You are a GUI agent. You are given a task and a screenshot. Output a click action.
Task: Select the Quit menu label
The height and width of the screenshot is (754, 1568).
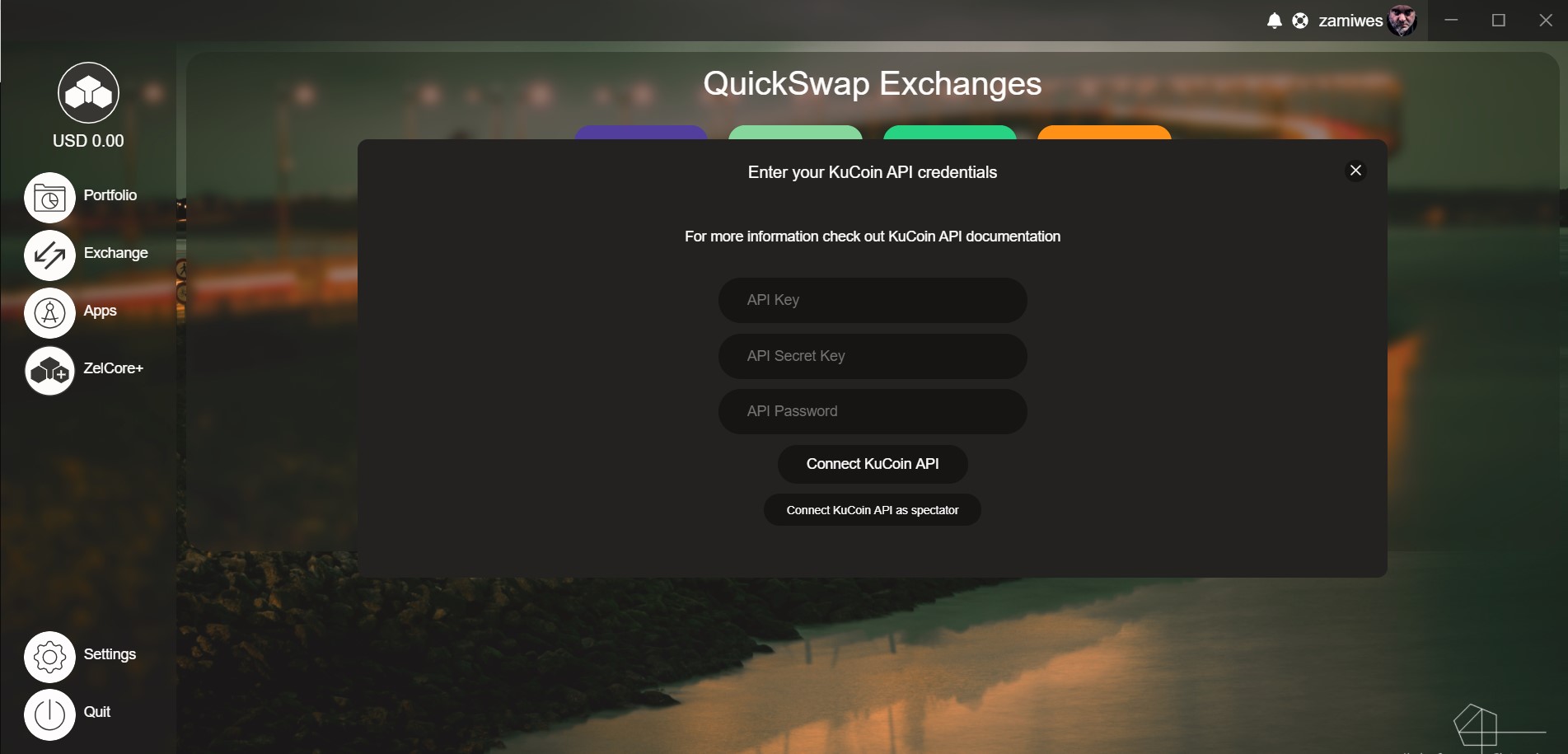point(97,712)
